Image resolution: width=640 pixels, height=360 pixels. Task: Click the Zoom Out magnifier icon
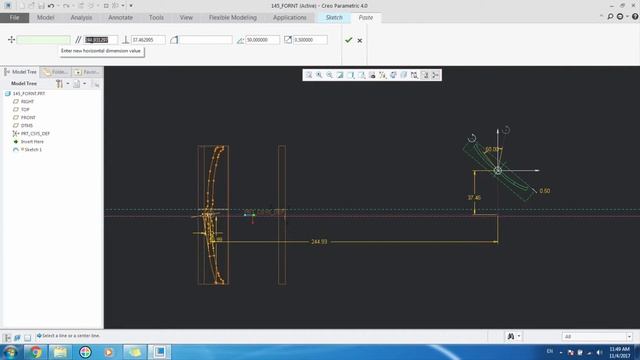(x=329, y=75)
